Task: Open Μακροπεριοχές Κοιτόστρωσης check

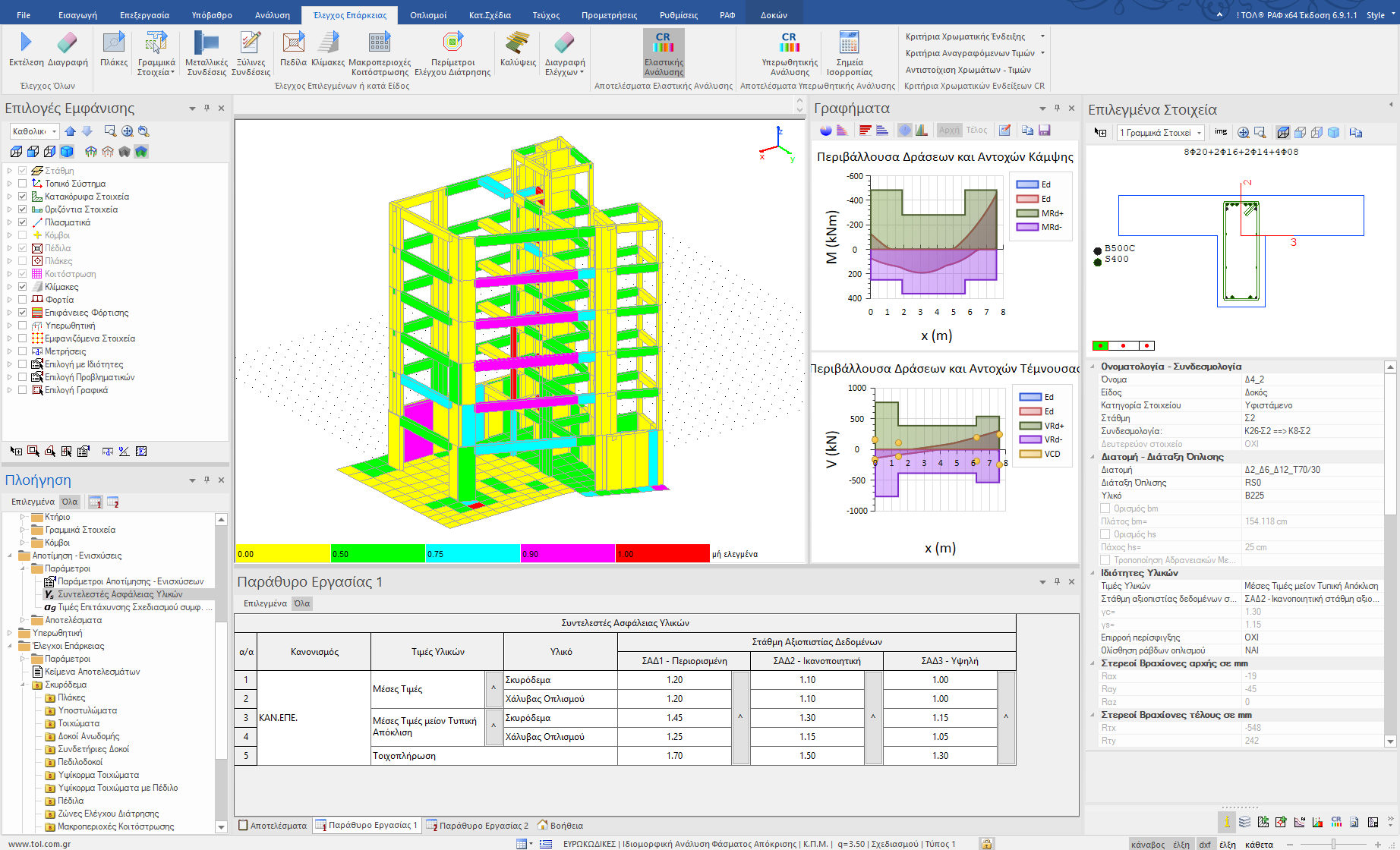Action: point(380,53)
